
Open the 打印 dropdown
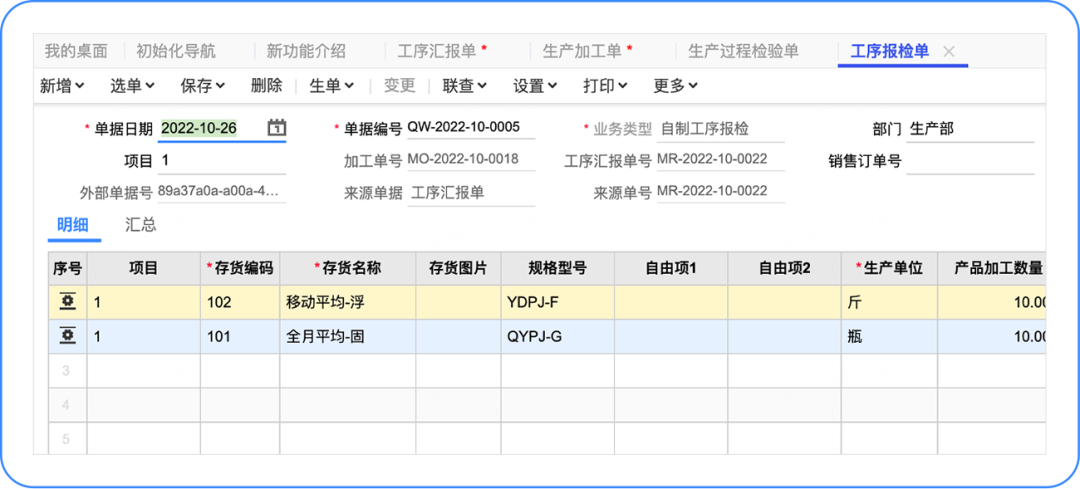605,86
